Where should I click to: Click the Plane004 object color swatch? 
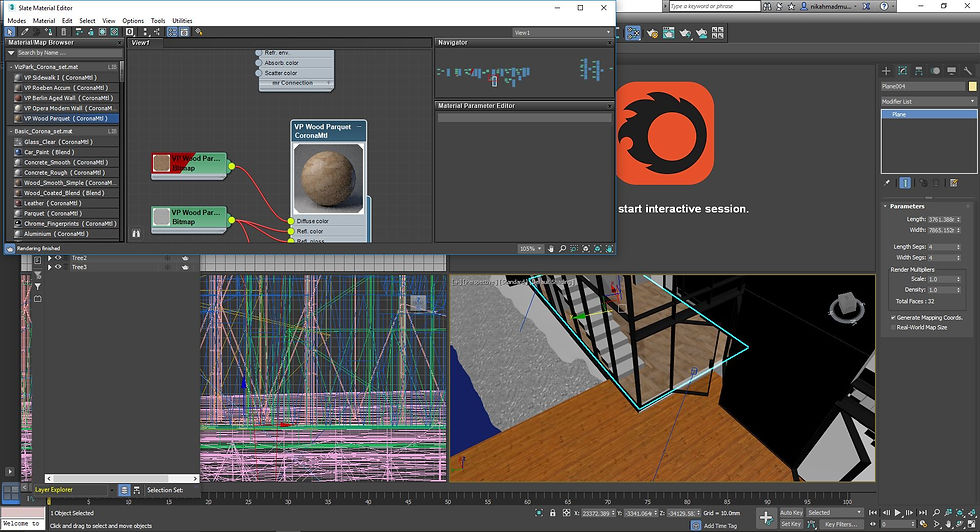click(x=972, y=86)
